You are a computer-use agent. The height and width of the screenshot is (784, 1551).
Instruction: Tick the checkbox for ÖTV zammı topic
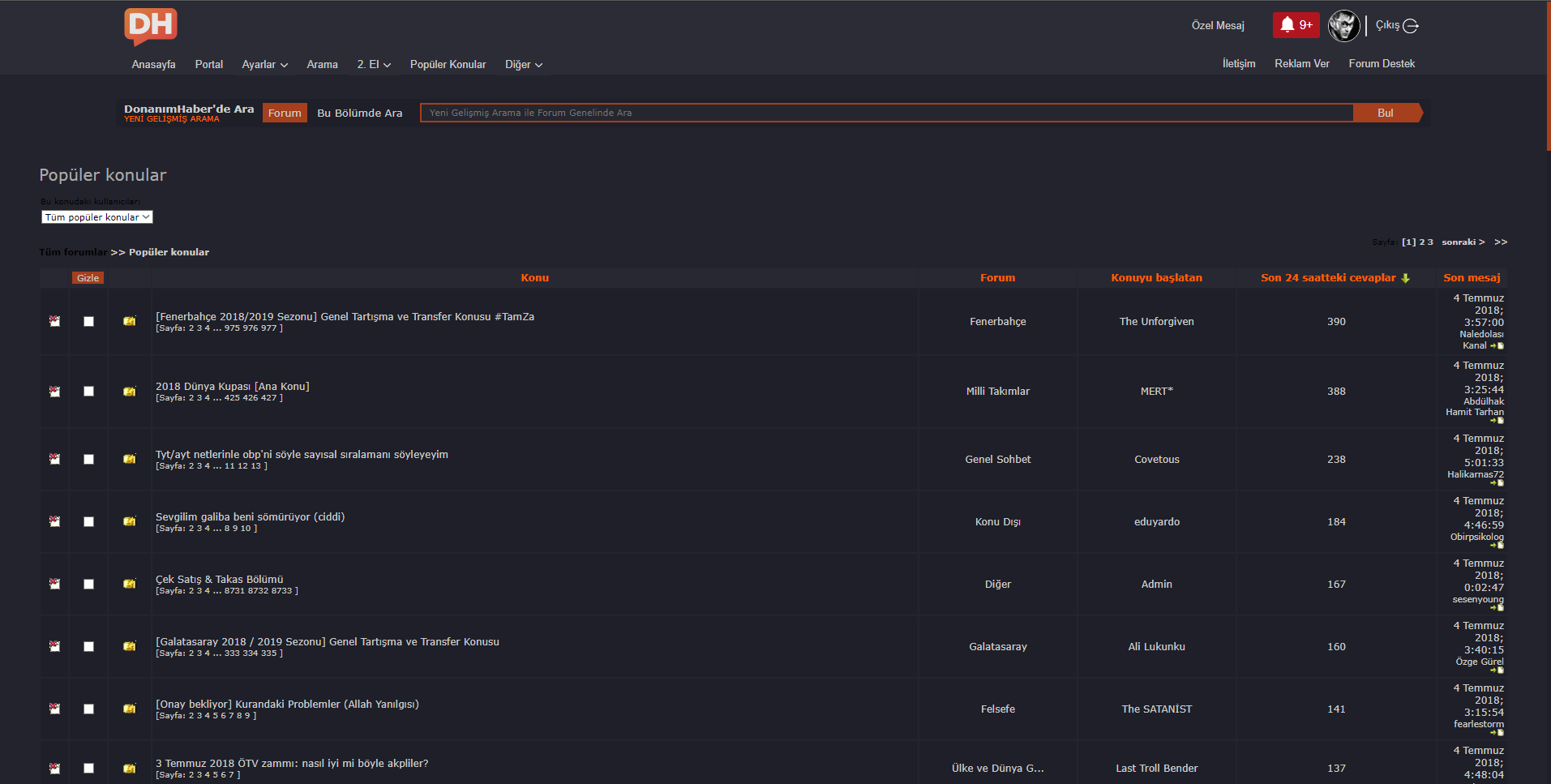[x=88, y=768]
